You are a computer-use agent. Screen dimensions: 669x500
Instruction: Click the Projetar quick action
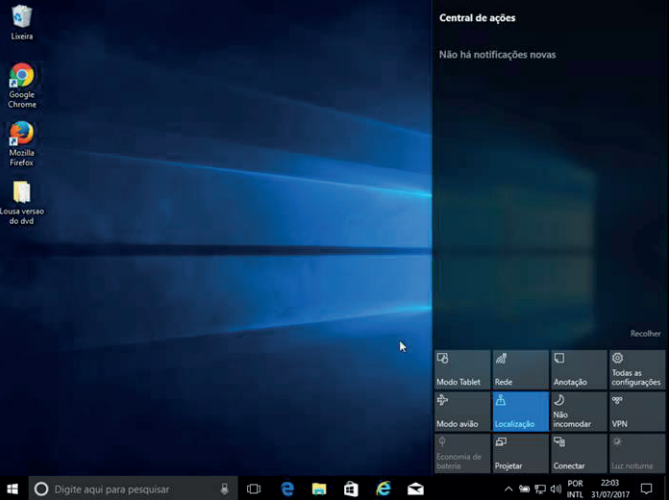coord(520,453)
